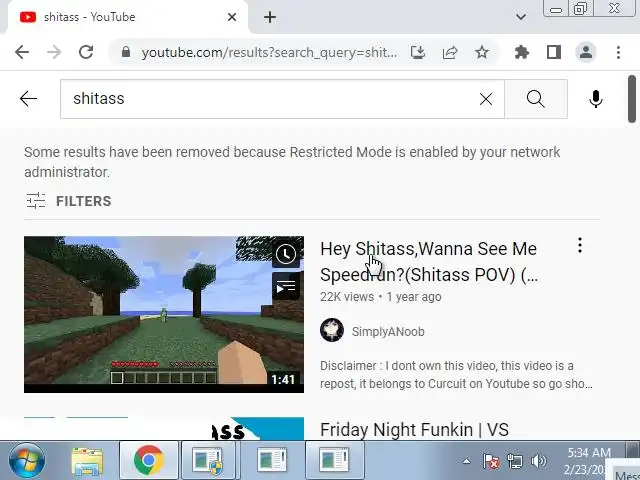Viewport: 640px width, 480px height.
Task: Click the SimplyANoob channel avatar
Action: pyautogui.click(x=332, y=330)
